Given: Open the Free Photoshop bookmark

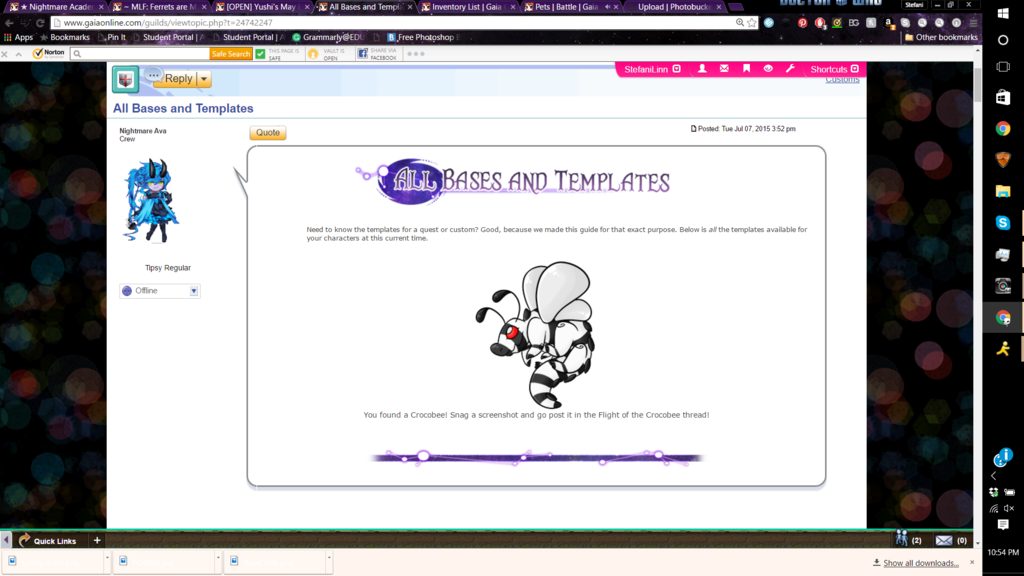Looking at the screenshot, I should (421, 37).
